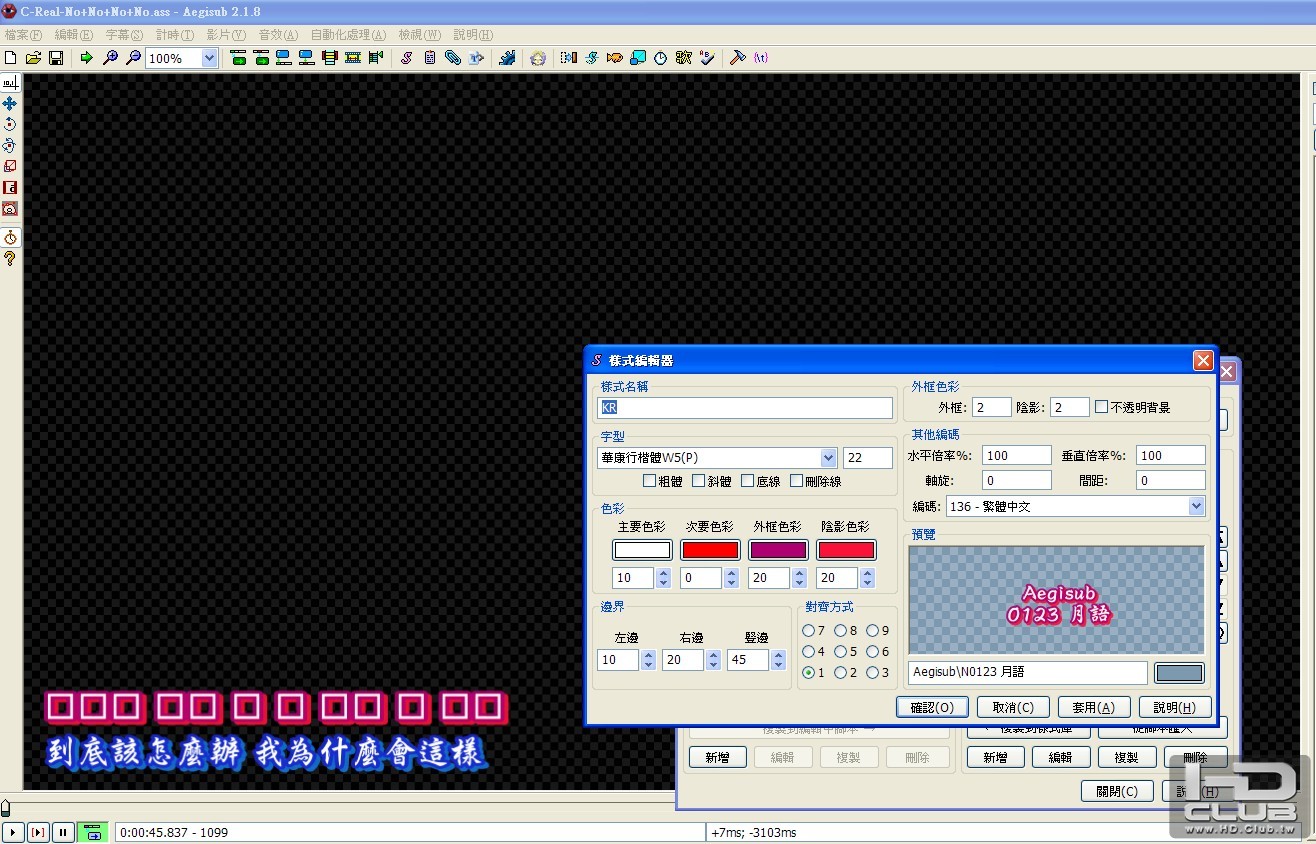The width and height of the screenshot is (1316, 844).
Task: Click the spell checker toolbar icon
Action: tap(707, 58)
